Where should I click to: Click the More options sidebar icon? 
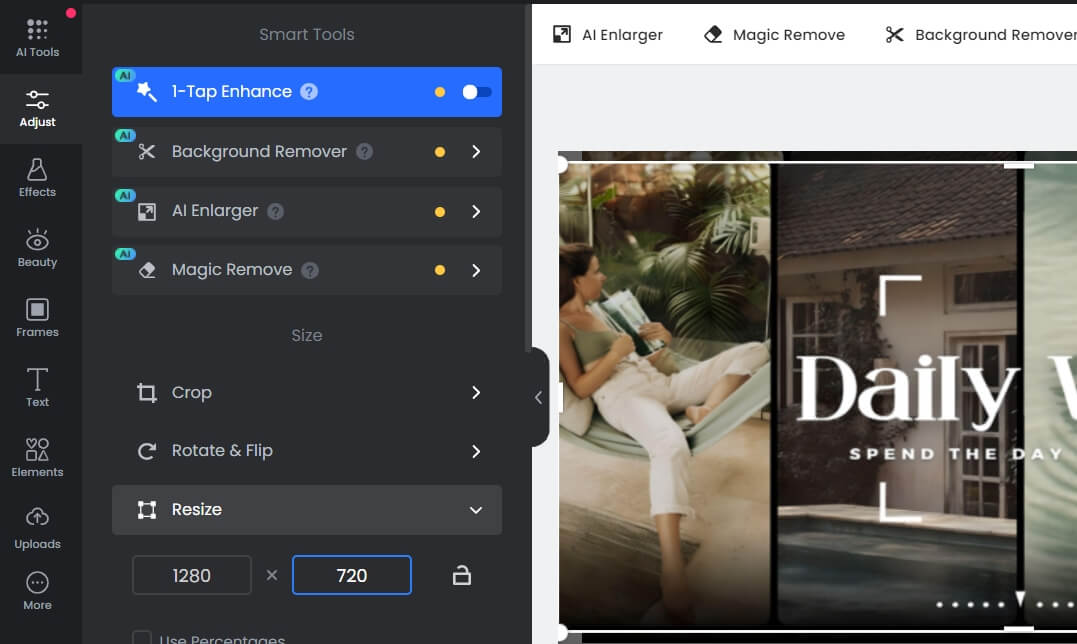pyautogui.click(x=37, y=590)
